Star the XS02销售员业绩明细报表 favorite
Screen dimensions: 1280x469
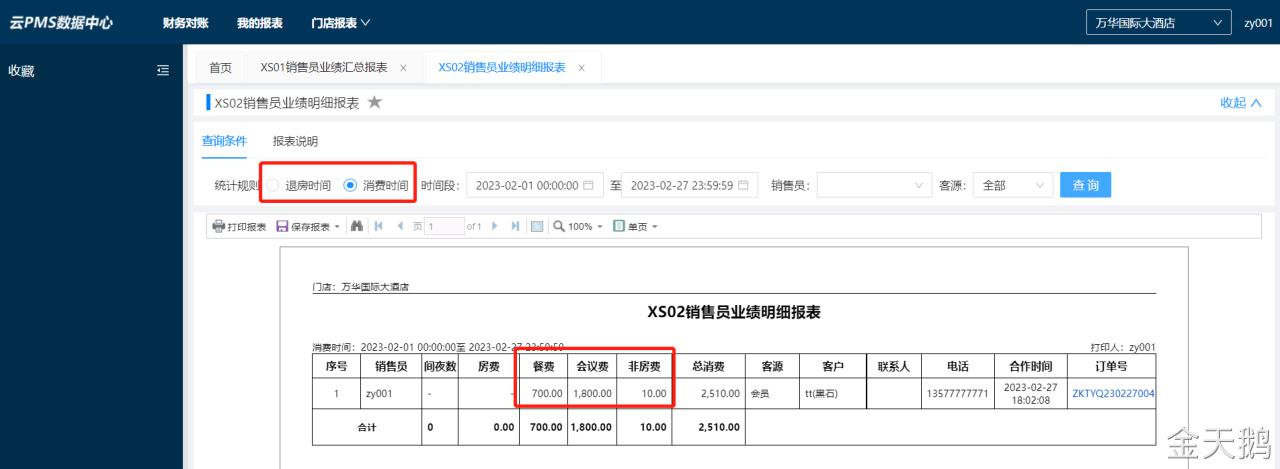click(375, 102)
